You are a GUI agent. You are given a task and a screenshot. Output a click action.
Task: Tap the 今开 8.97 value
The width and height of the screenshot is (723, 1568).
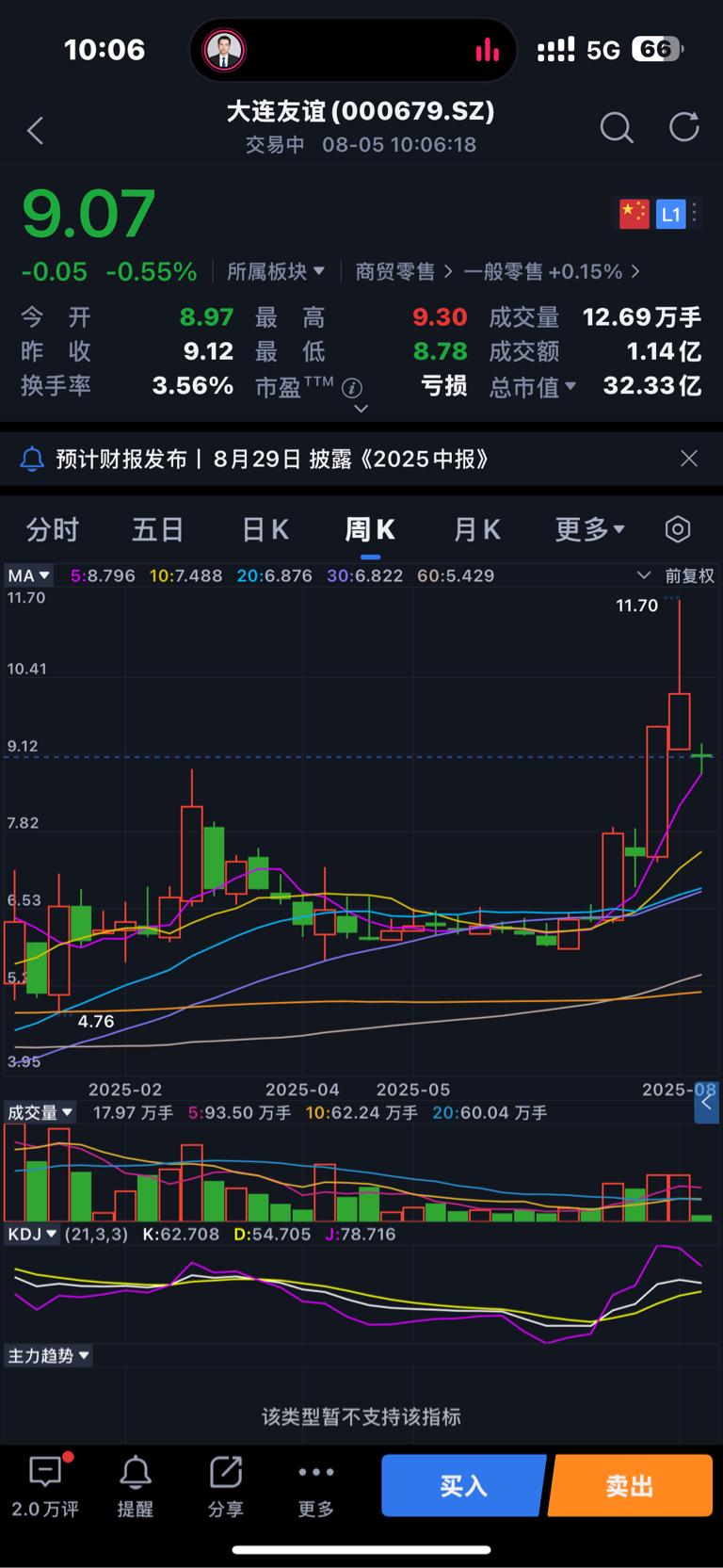point(206,317)
